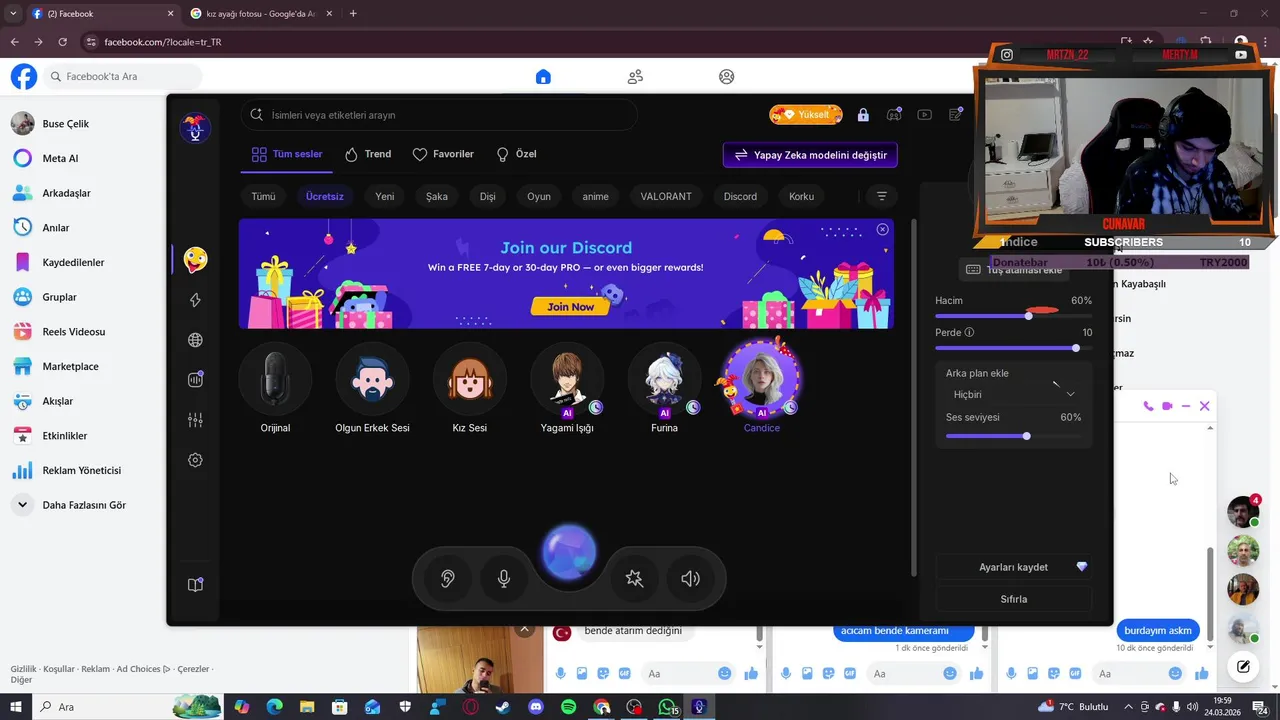Open the category filter list icon

coord(881,196)
